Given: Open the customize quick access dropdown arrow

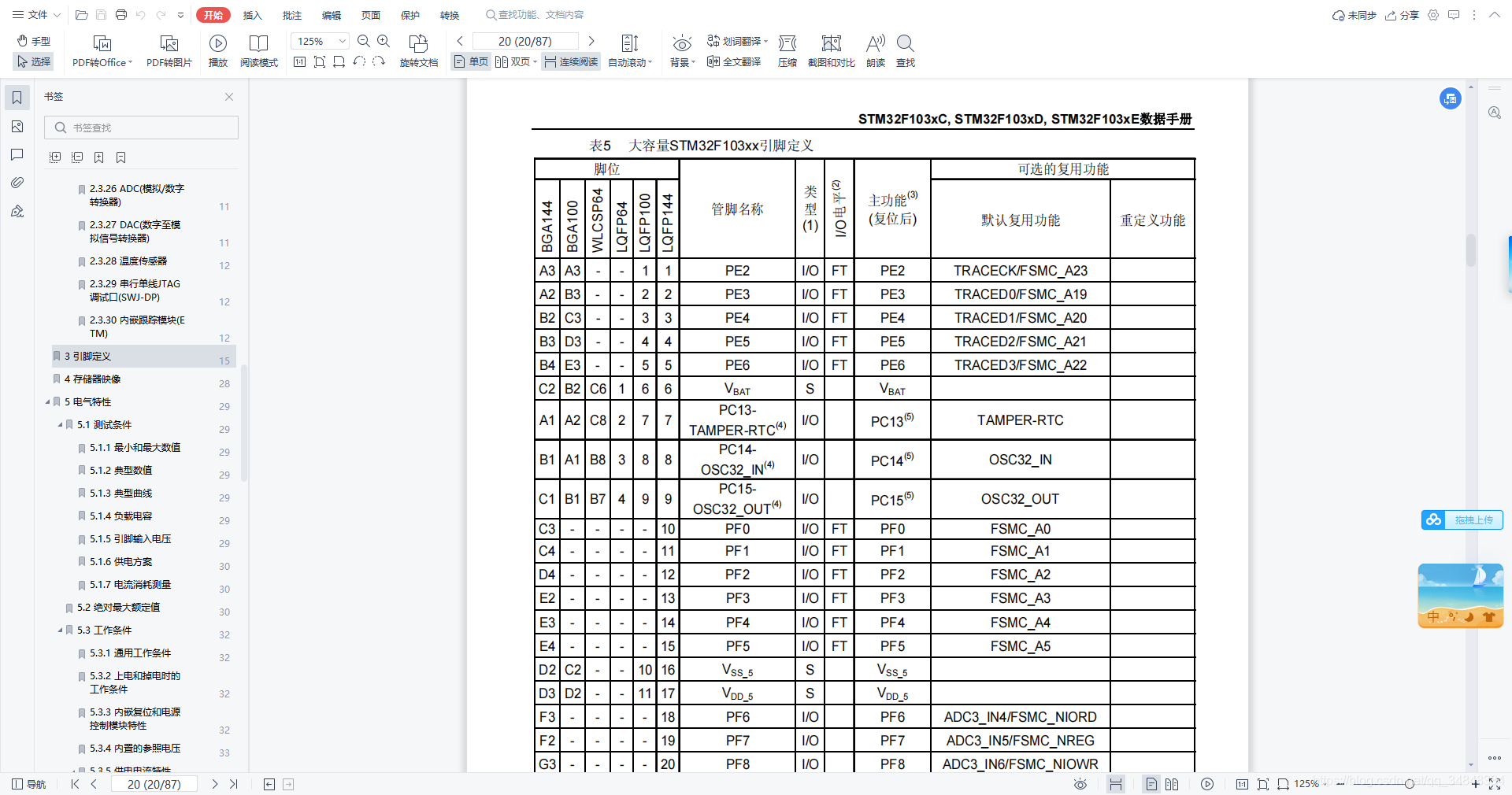Looking at the screenshot, I should pyautogui.click(x=180, y=15).
